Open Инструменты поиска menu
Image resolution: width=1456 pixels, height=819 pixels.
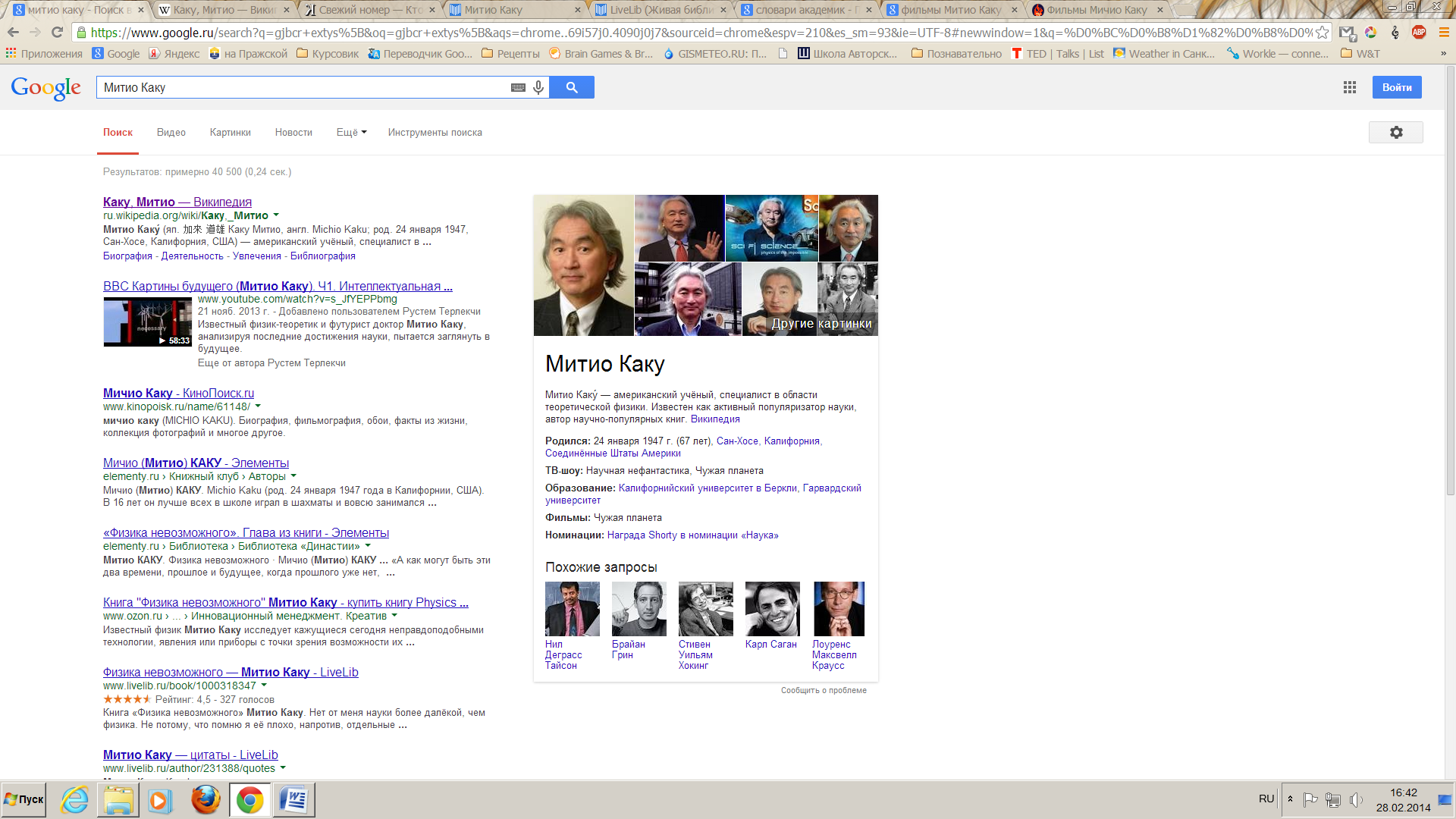click(x=435, y=132)
